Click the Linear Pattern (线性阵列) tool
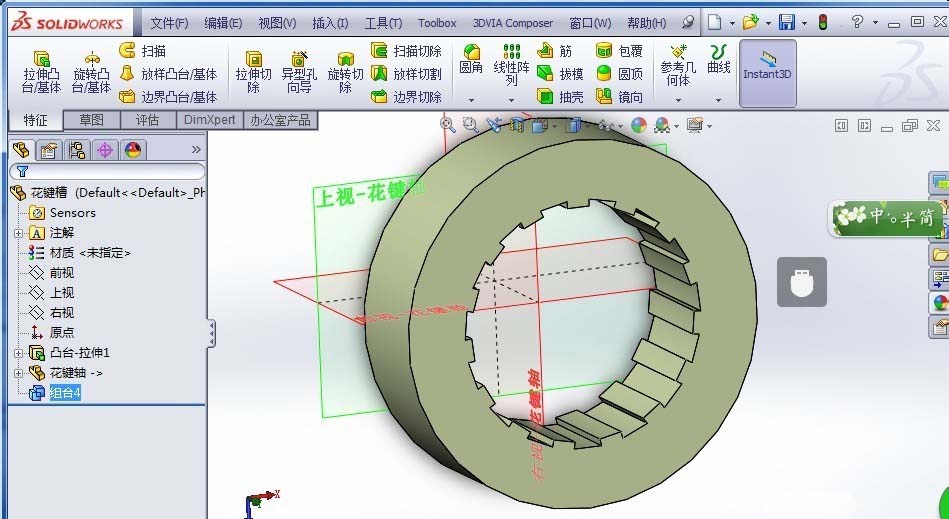Screen dimensions: 949x519 click(x=511, y=65)
